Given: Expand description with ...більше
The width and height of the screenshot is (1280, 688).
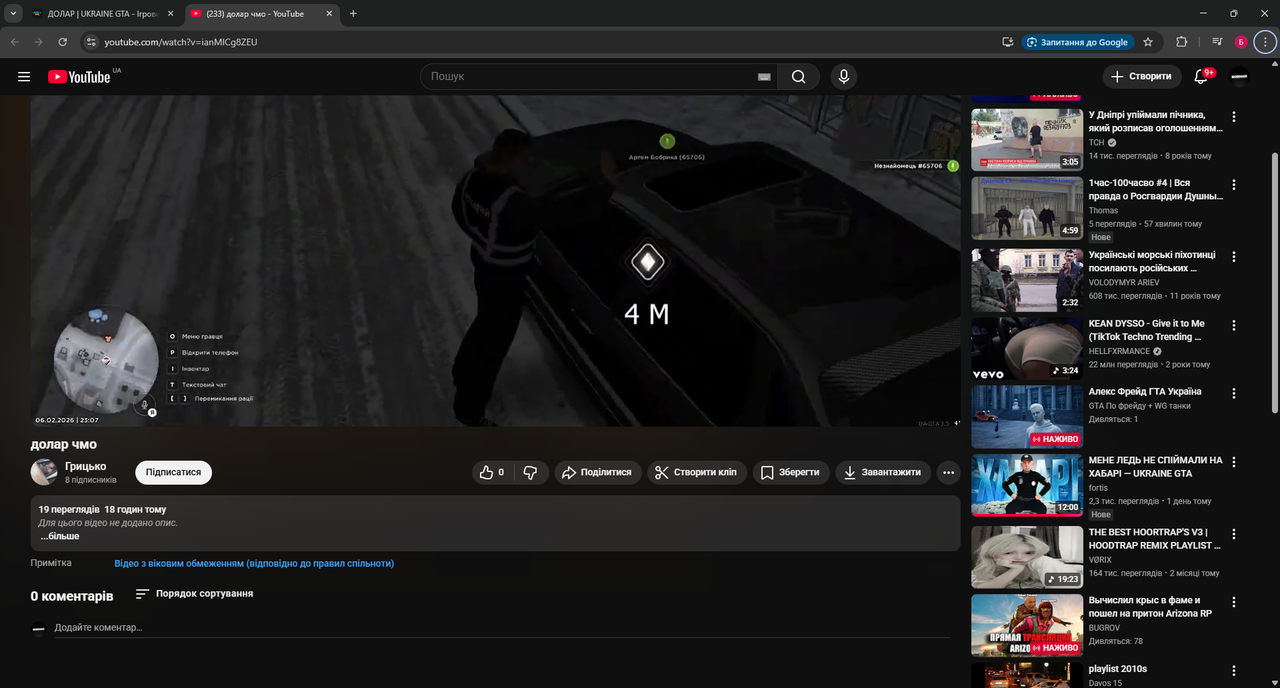Looking at the screenshot, I should tap(59, 537).
